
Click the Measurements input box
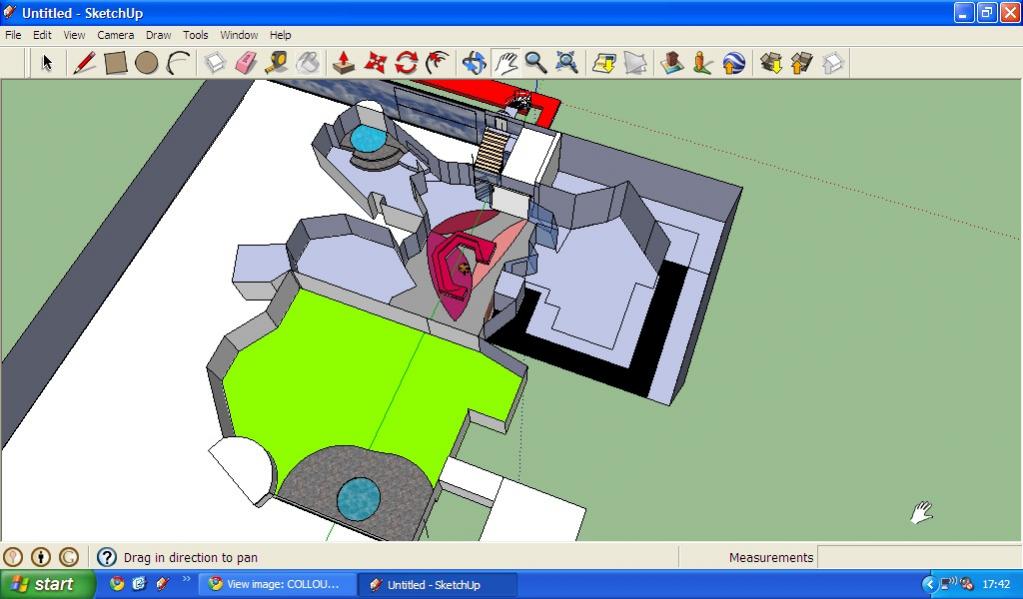click(918, 557)
